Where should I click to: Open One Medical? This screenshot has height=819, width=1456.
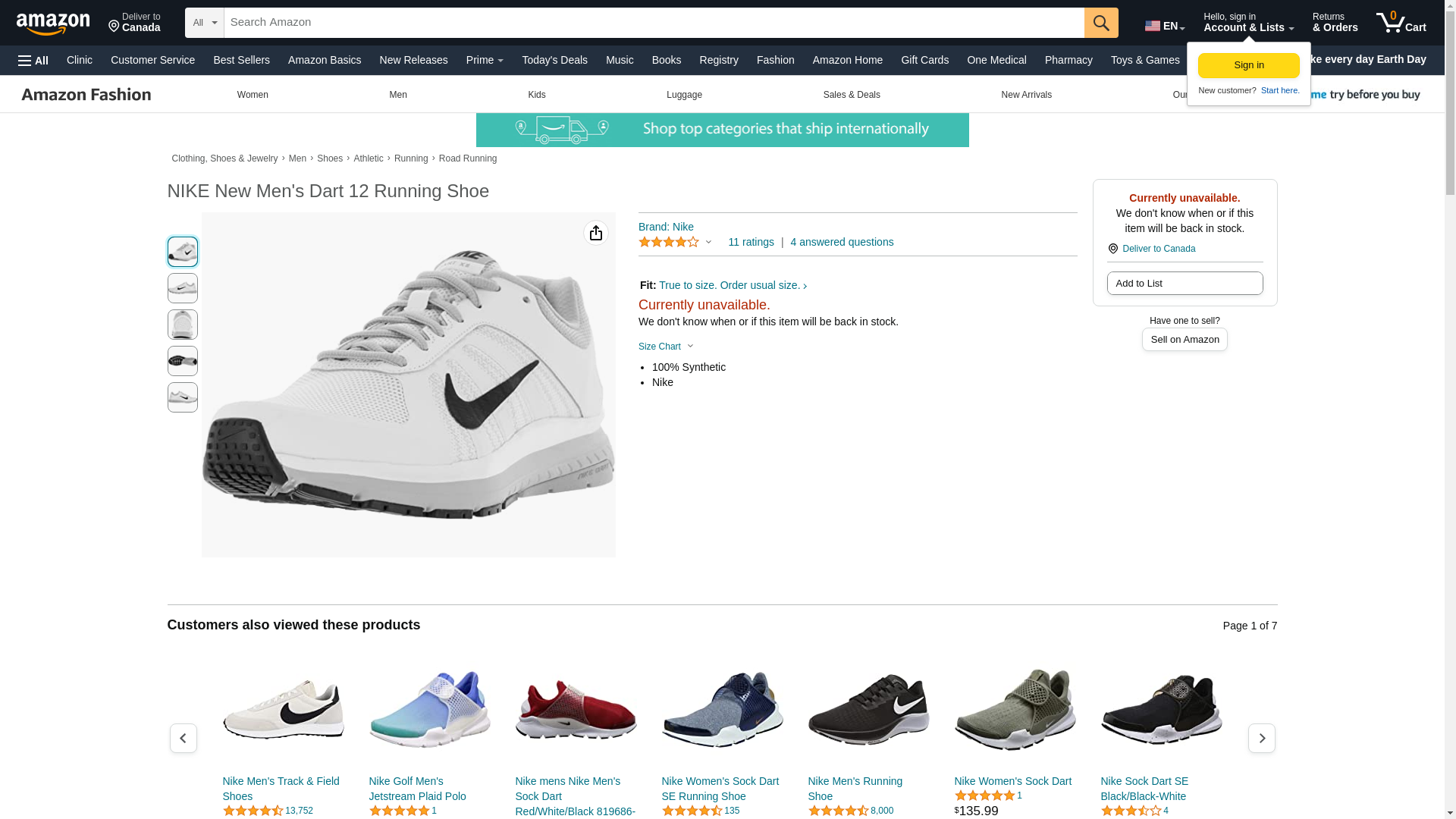coord(996,60)
